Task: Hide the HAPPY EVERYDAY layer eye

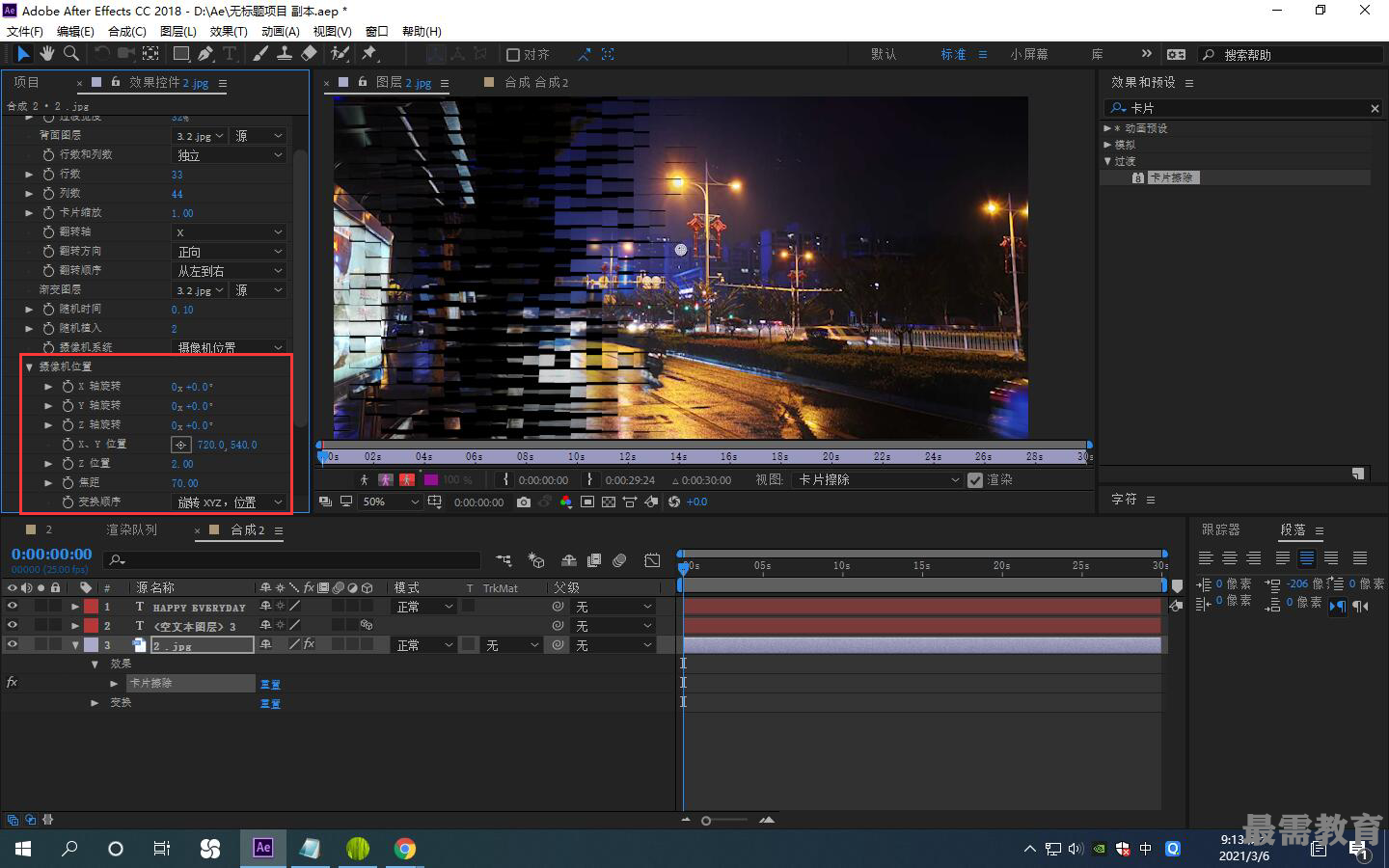Action: (12, 607)
